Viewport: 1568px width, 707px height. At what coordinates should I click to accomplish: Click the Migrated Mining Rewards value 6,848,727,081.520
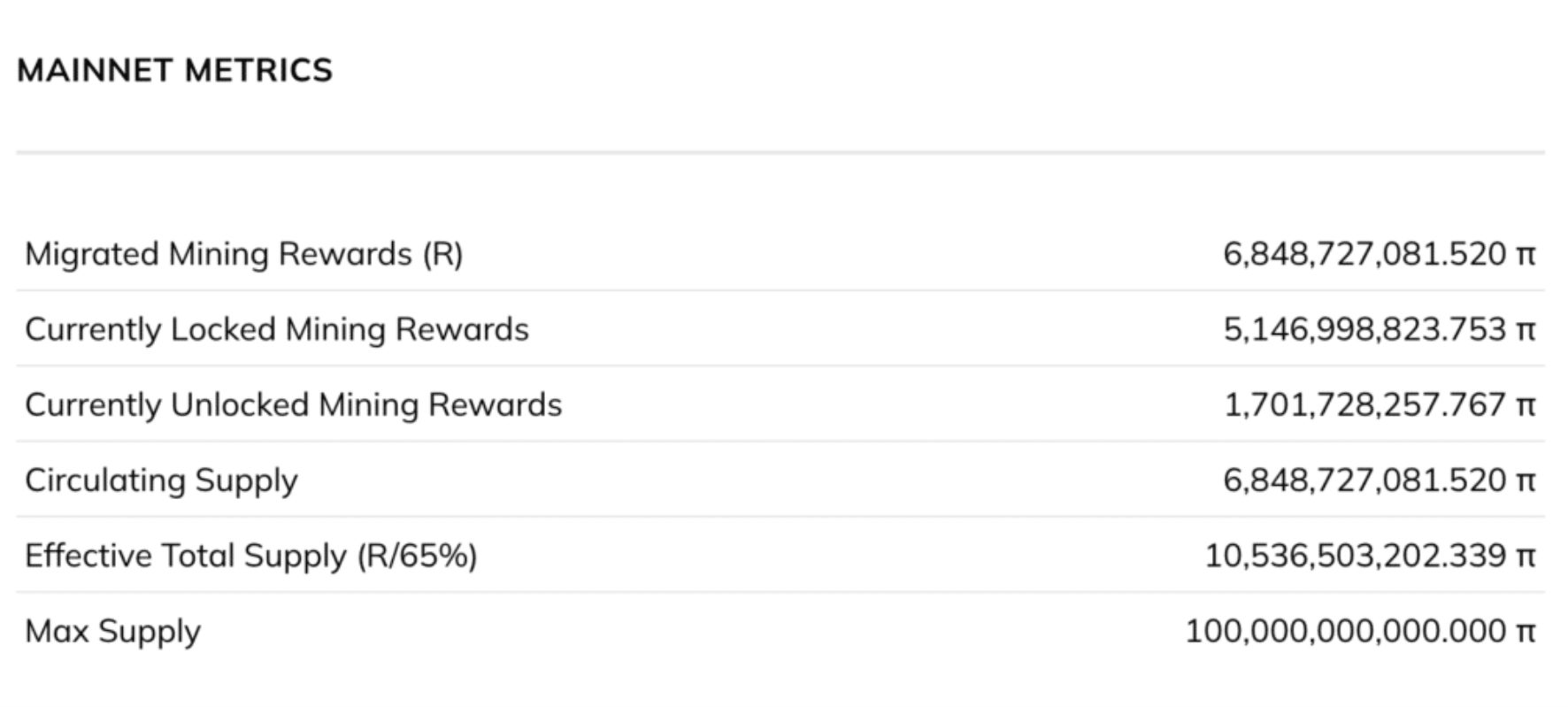click(1364, 254)
